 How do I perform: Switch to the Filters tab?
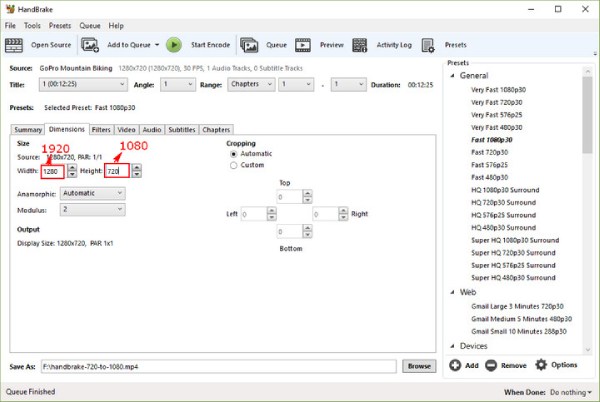tap(101, 130)
